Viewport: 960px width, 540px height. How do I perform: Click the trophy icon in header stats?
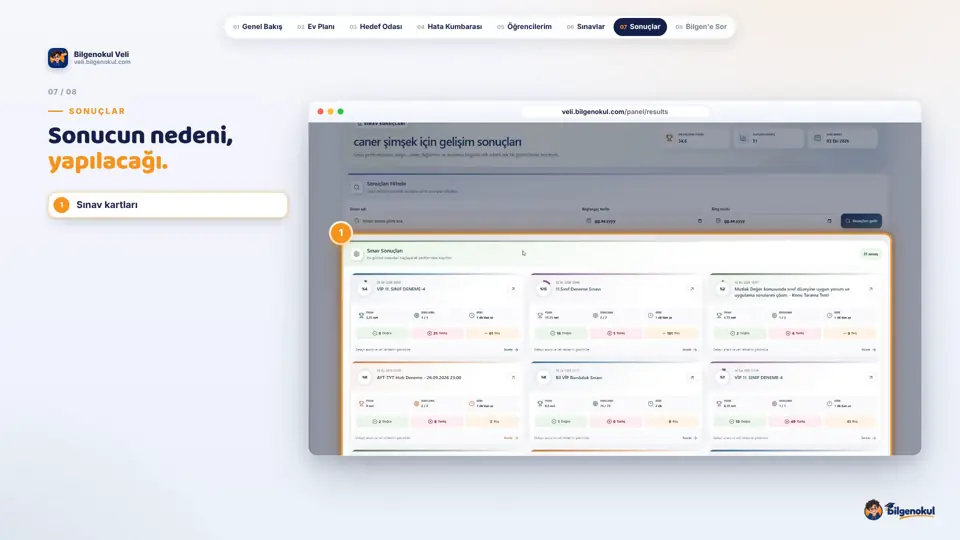(x=669, y=138)
